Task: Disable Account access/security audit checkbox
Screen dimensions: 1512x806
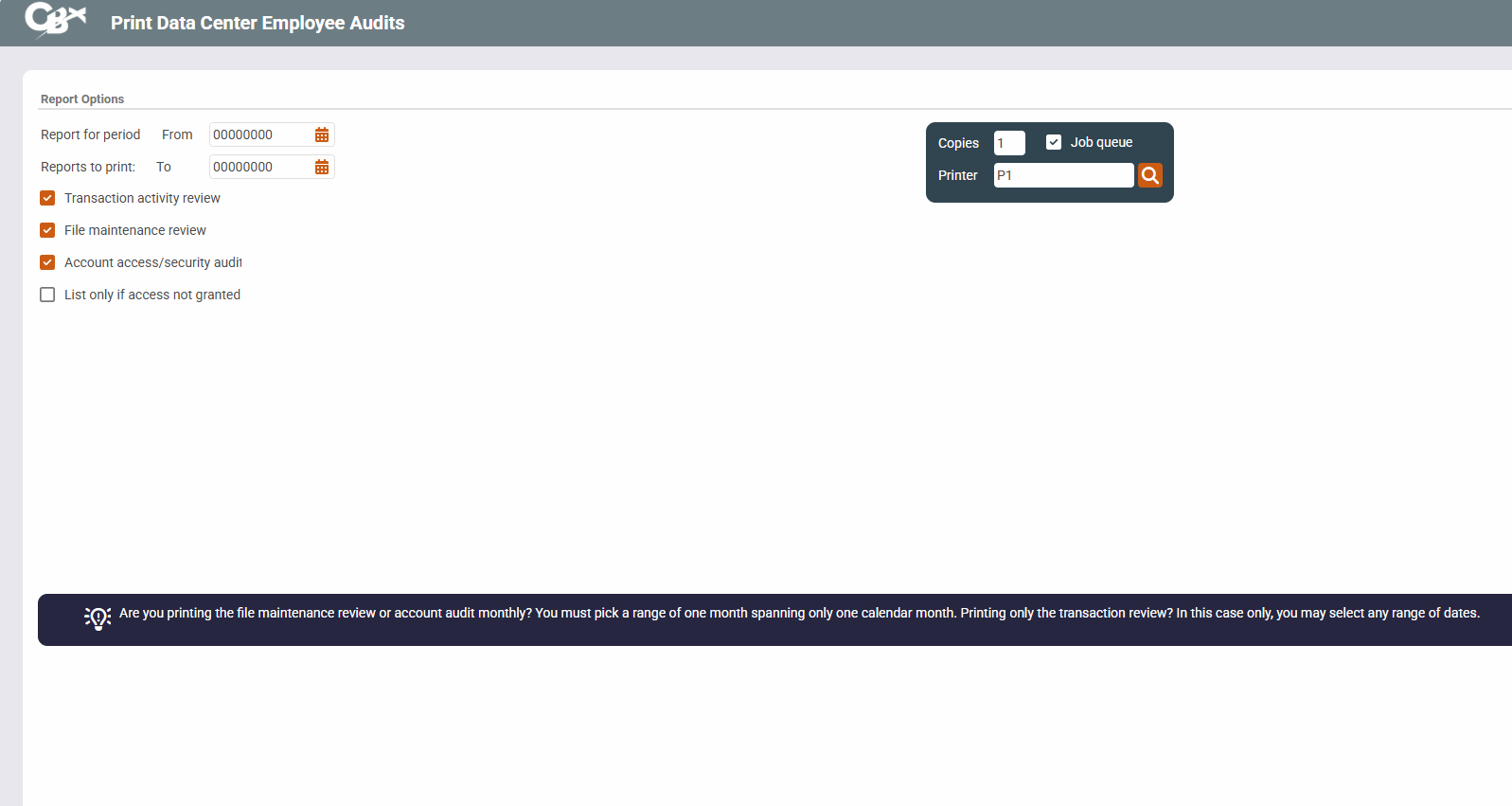Action: (47, 263)
